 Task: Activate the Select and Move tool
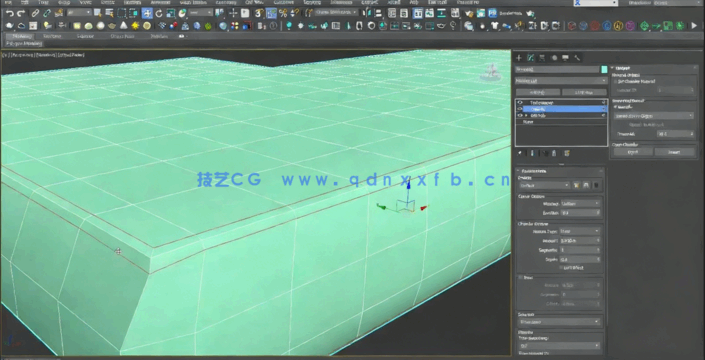(x=147, y=13)
